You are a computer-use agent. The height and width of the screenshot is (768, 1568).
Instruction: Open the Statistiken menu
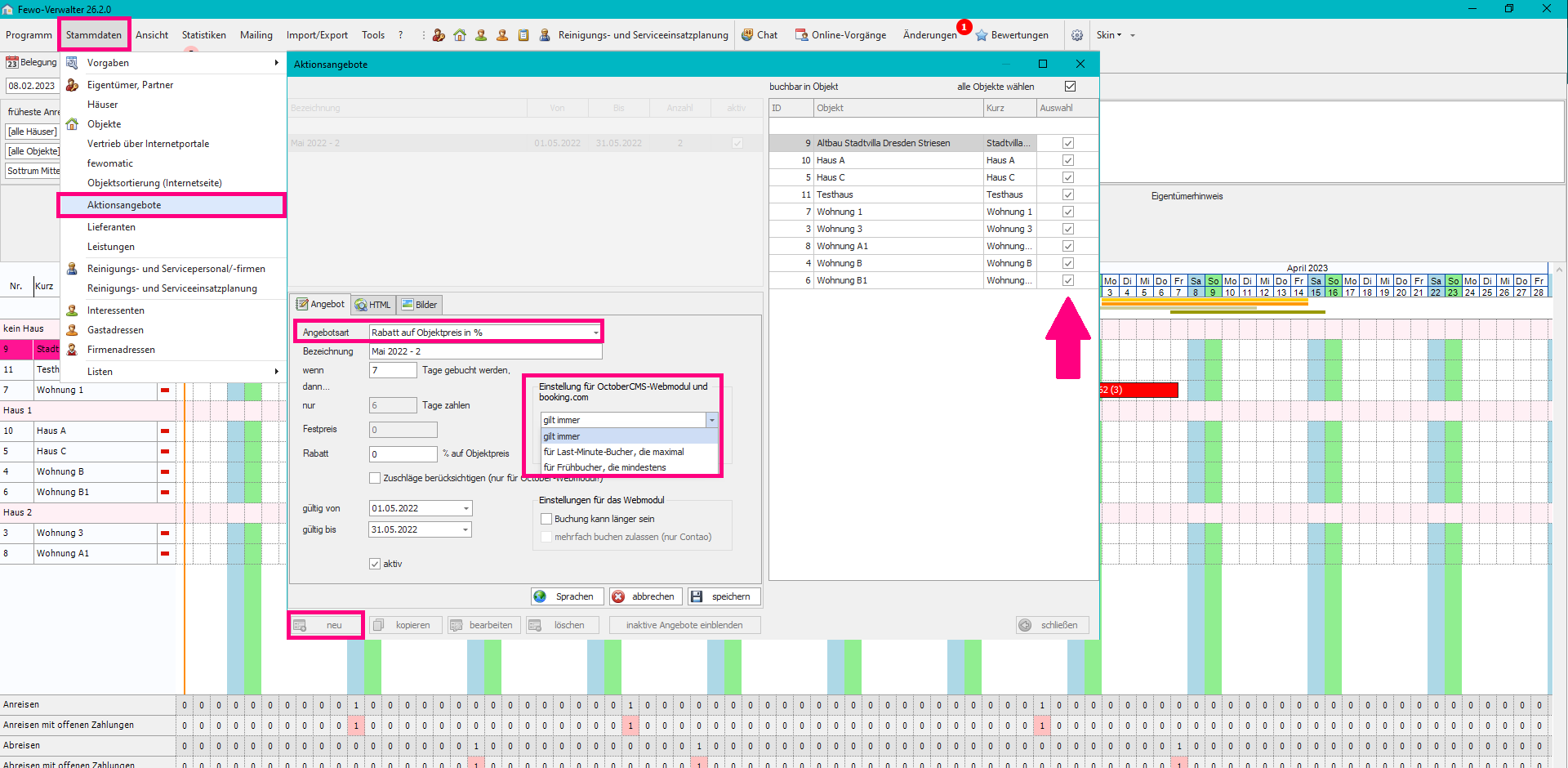204,35
